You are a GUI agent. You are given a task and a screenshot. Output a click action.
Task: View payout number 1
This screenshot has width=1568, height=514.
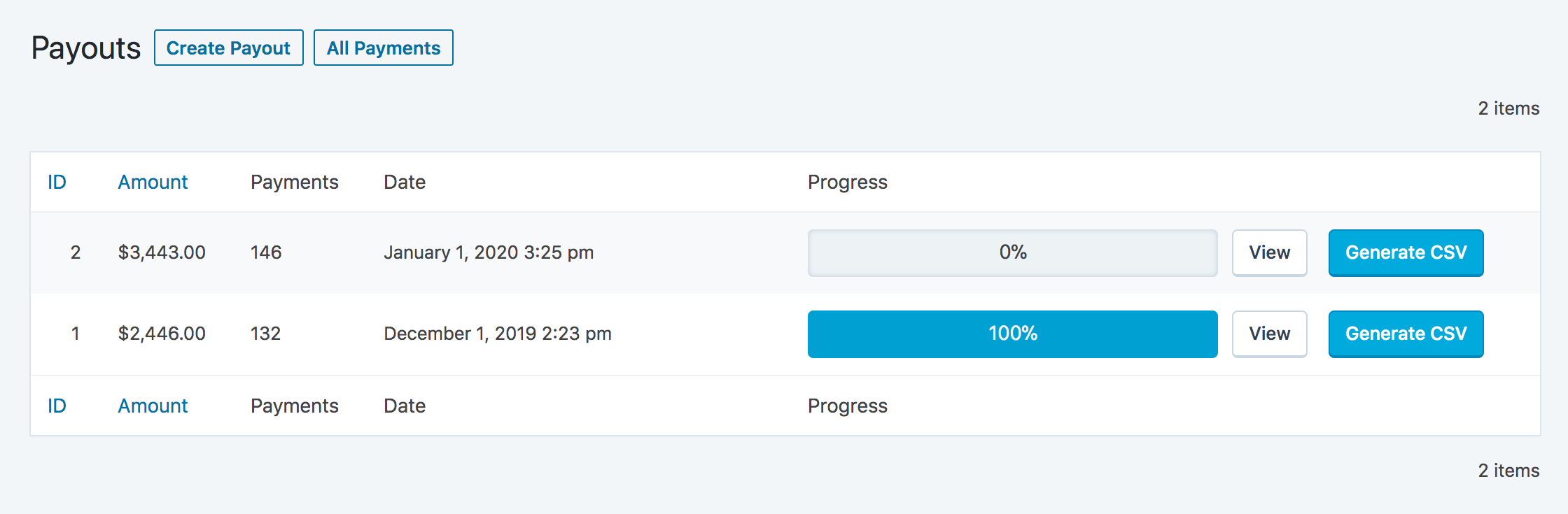[1269, 334]
